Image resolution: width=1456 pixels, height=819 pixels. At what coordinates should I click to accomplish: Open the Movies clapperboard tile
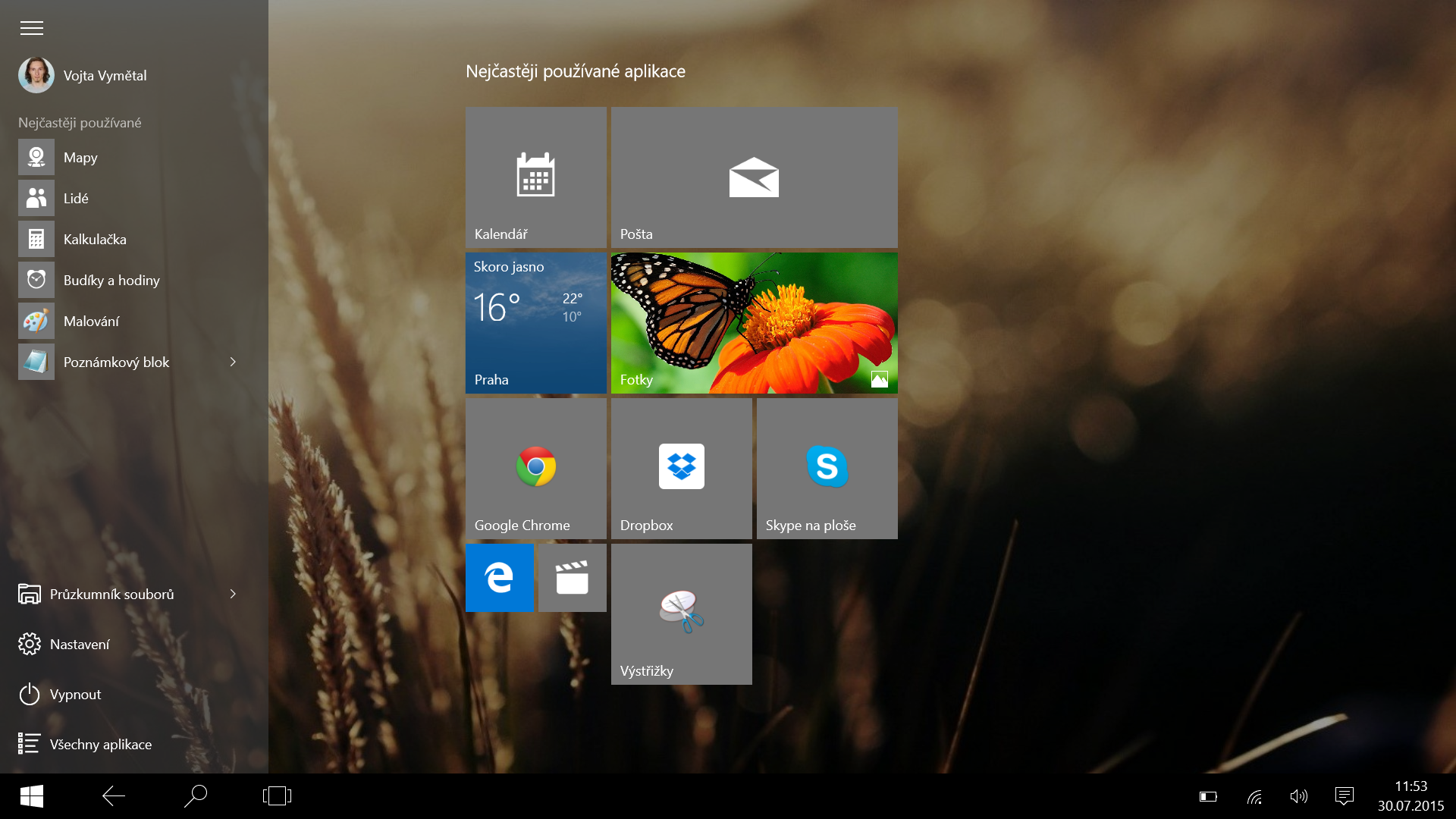[572, 578]
